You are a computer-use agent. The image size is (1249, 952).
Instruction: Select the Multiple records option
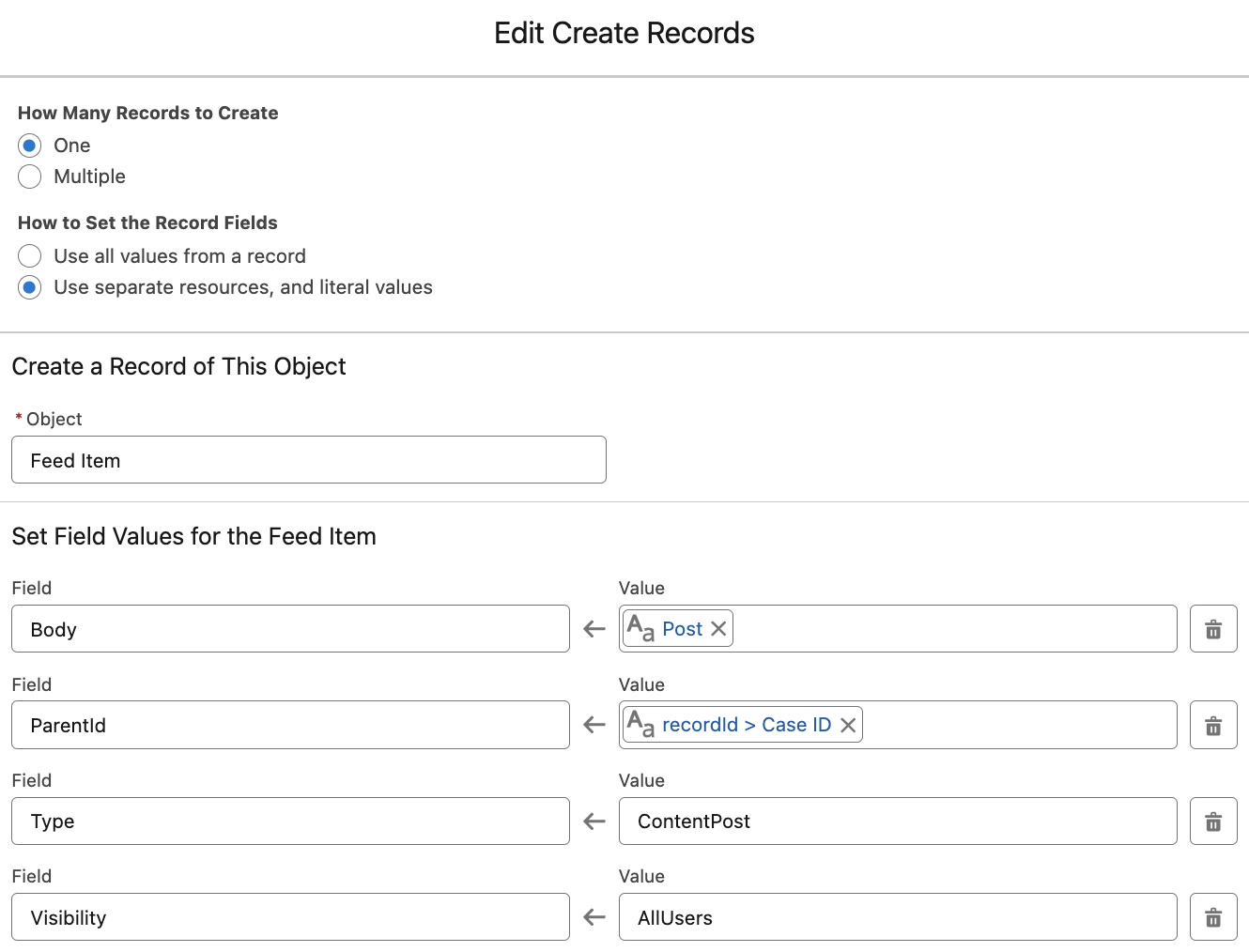[29, 177]
